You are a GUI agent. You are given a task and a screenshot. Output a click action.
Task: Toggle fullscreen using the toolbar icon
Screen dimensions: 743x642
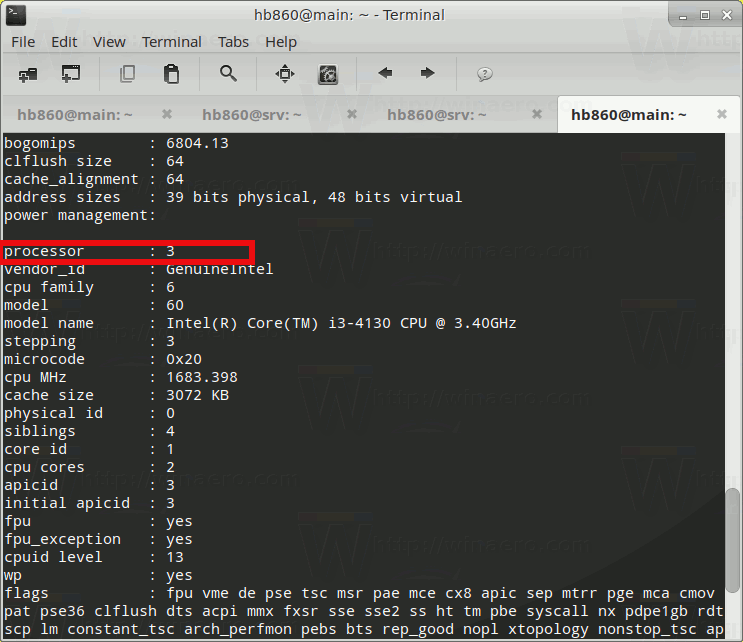point(285,73)
